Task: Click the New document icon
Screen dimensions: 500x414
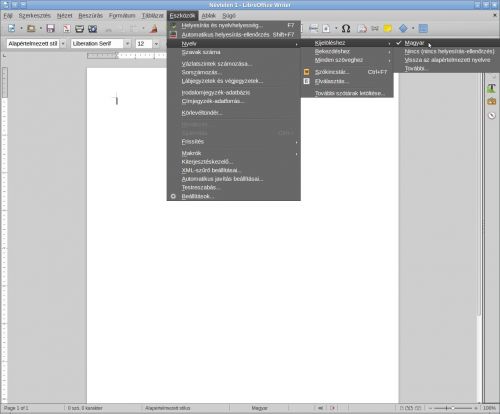Action: [12, 29]
